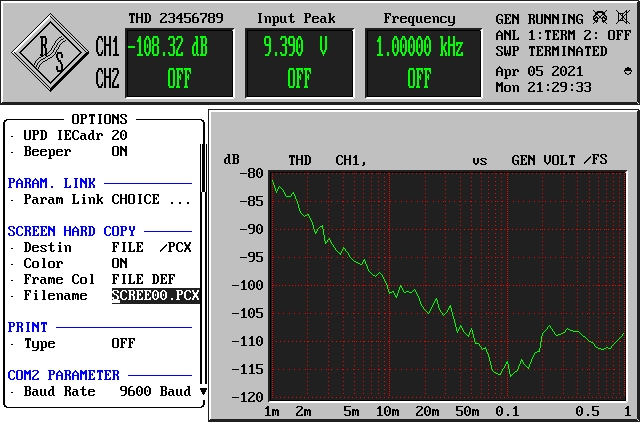Select the SCREEN HARD COPY section heading

(71, 231)
